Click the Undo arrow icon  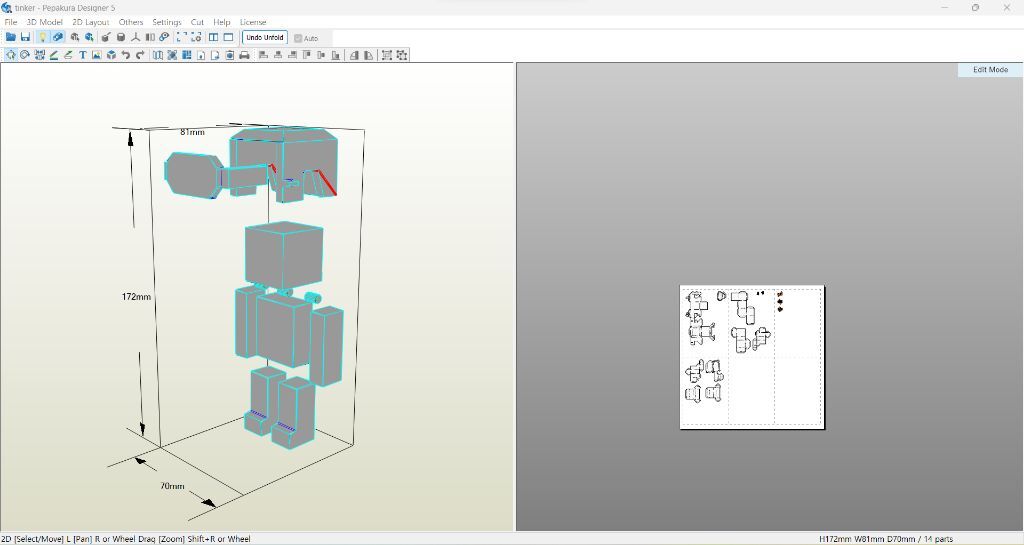pos(125,55)
